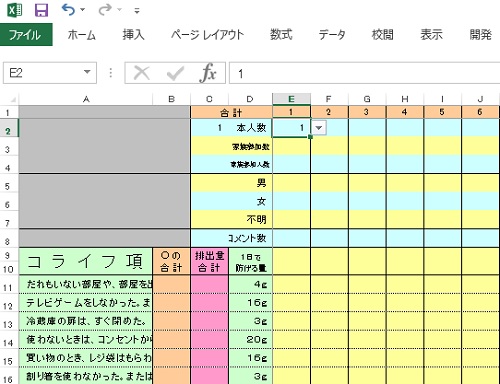Click the Excel application icon
The image size is (500, 384).
point(15,10)
